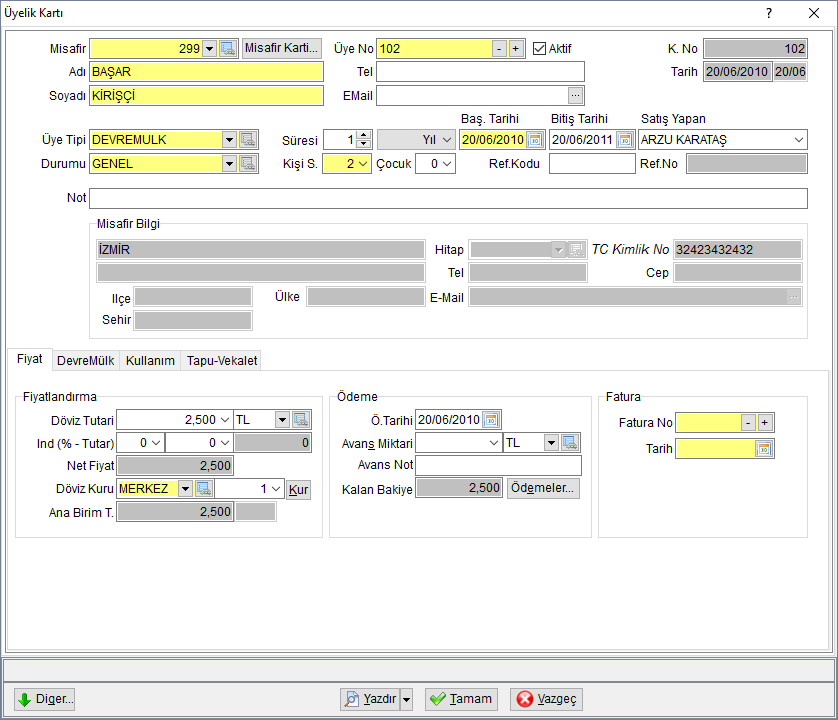Open the Avans Miktarı currency lookup icon
The width and height of the screenshot is (838, 720).
click(570, 443)
